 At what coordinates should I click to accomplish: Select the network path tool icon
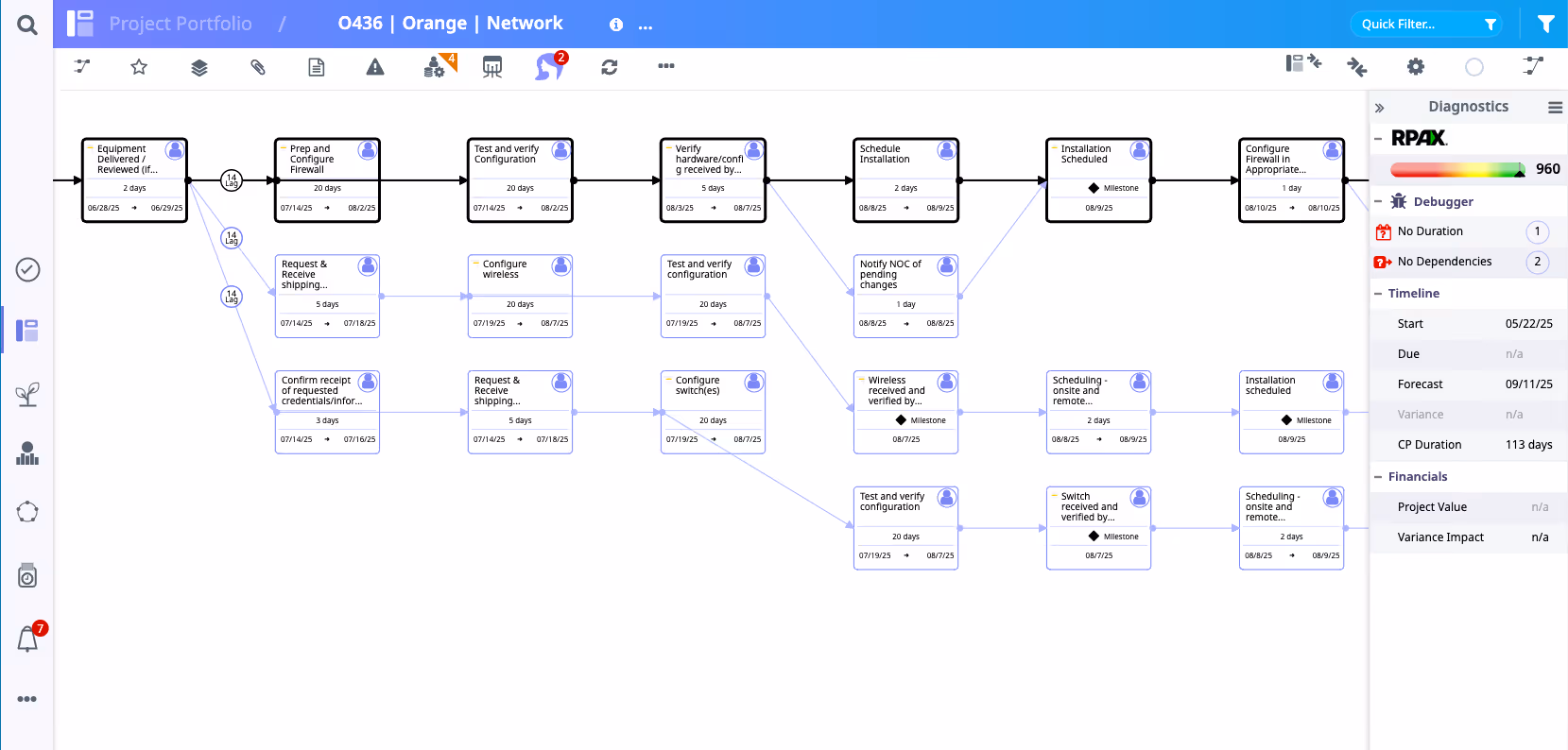82,66
